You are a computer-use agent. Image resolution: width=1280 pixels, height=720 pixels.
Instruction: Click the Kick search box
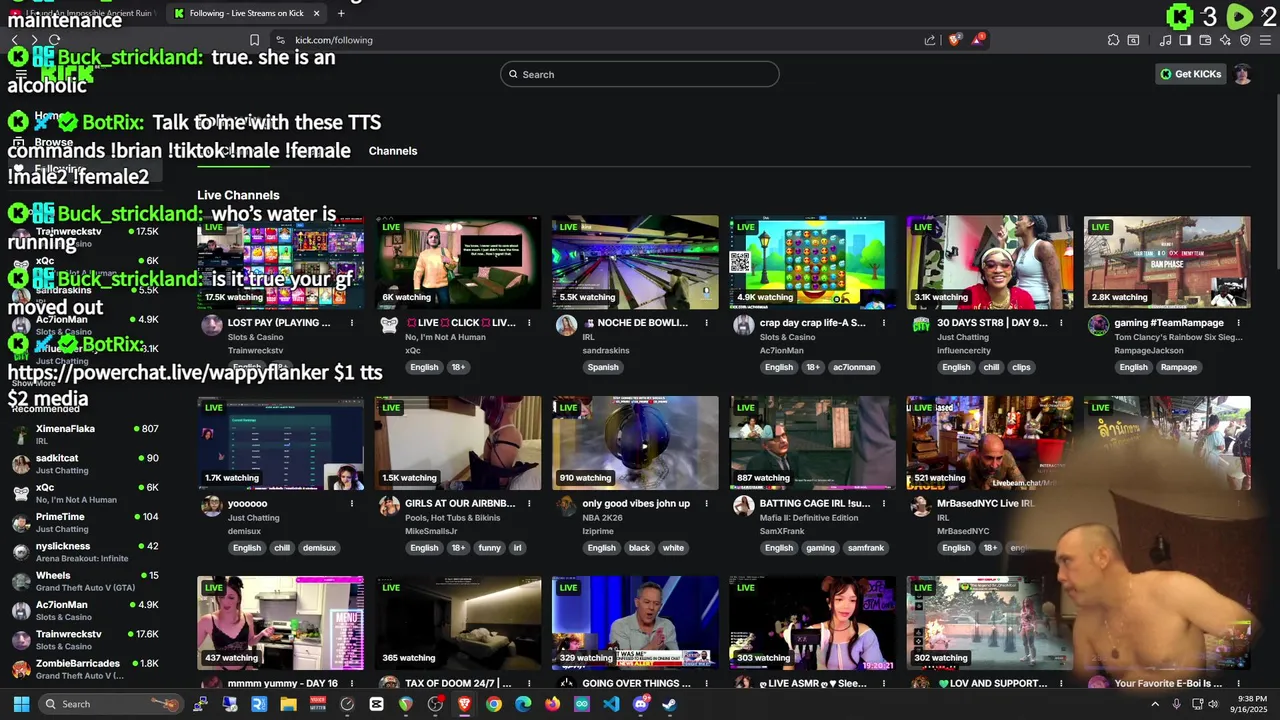[640, 74]
